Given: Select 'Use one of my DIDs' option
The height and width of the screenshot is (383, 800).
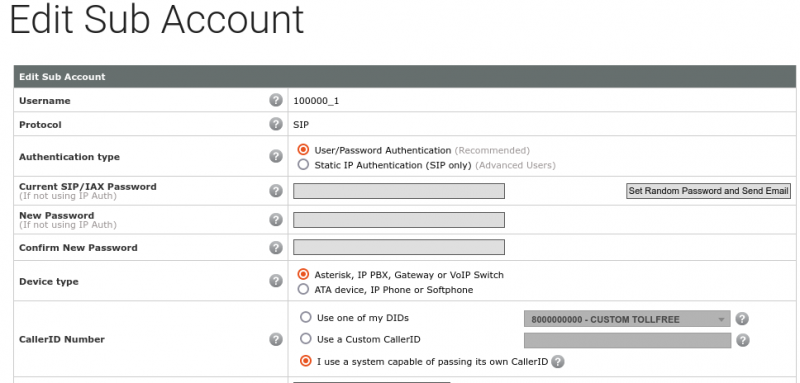Looking at the screenshot, I should [x=305, y=317].
